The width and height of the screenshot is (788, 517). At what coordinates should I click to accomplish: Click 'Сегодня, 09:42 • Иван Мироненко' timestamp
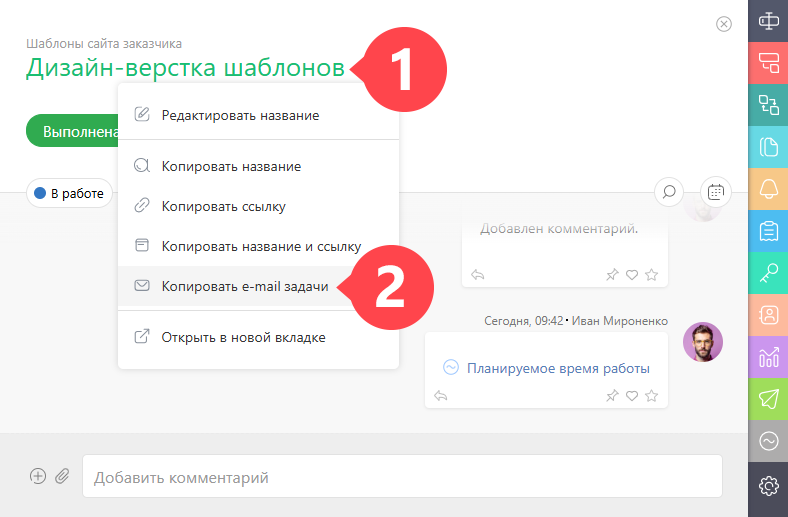point(576,321)
